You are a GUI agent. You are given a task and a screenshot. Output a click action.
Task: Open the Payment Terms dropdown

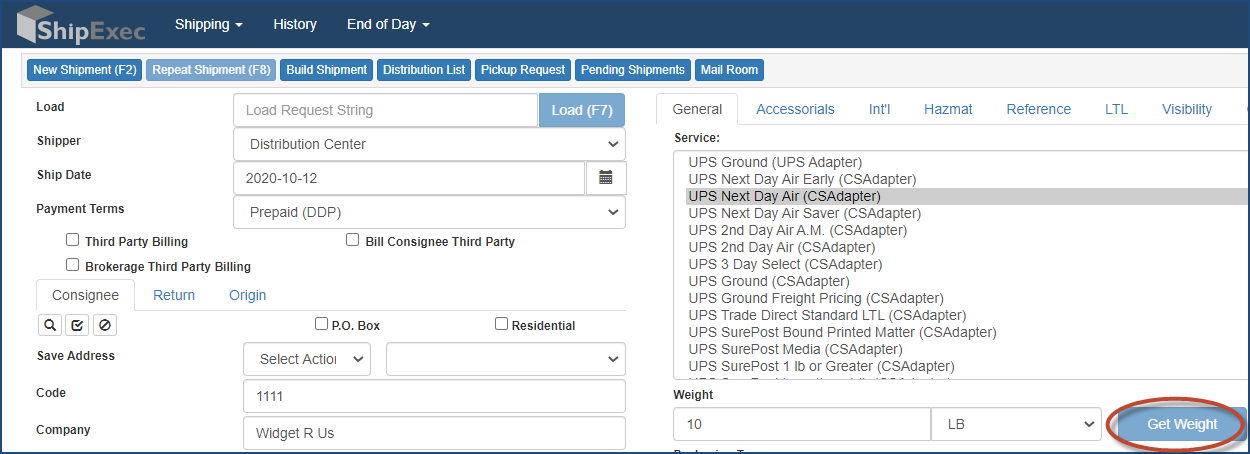(429, 212)
